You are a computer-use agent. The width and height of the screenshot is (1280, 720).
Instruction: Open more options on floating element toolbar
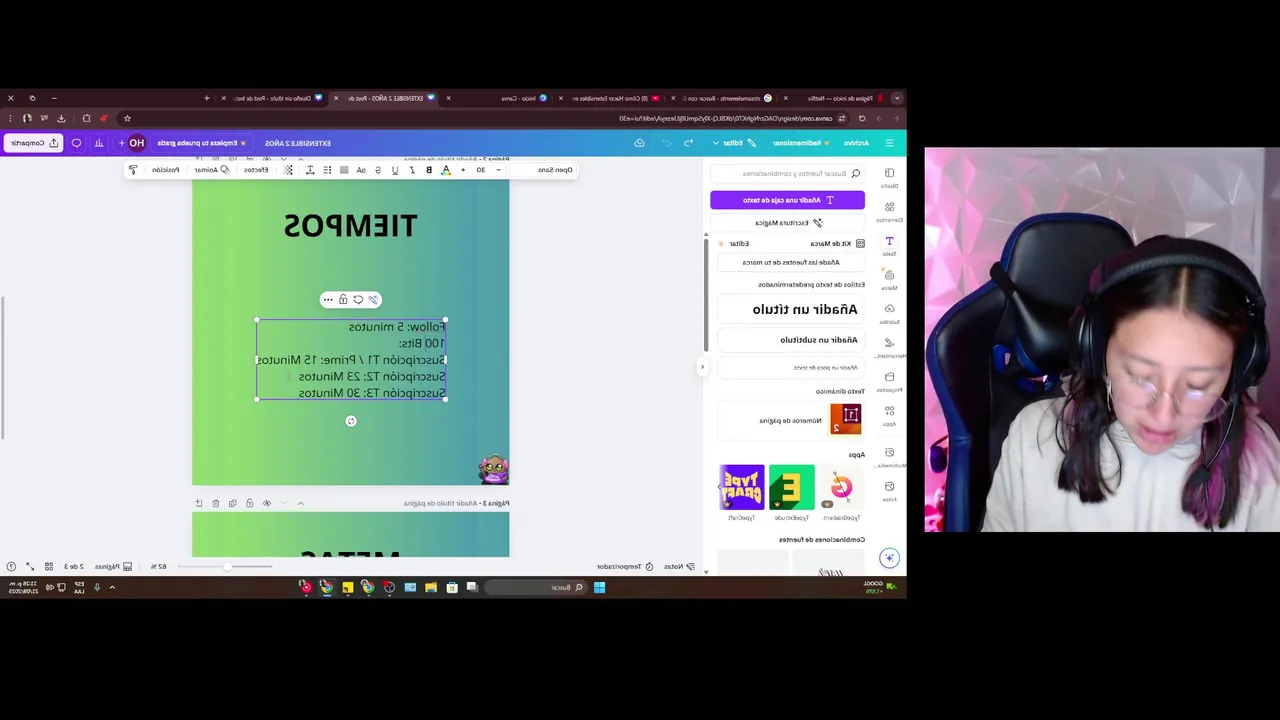(328, 299)
